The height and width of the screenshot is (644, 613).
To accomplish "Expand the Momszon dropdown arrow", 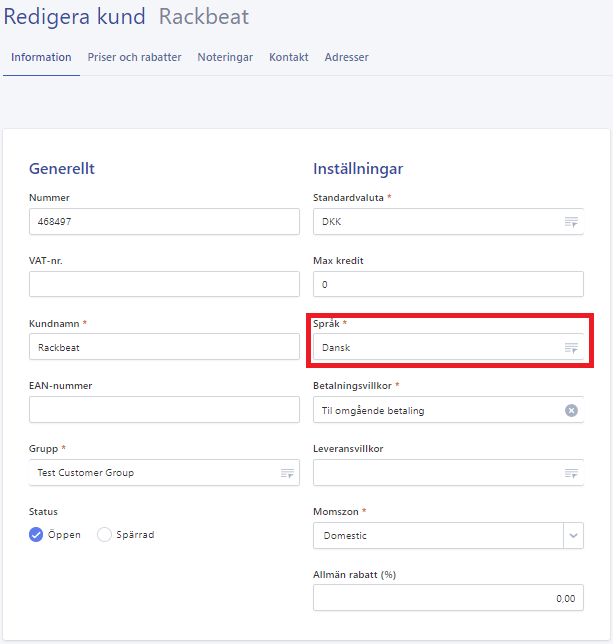I will point(573,536).
